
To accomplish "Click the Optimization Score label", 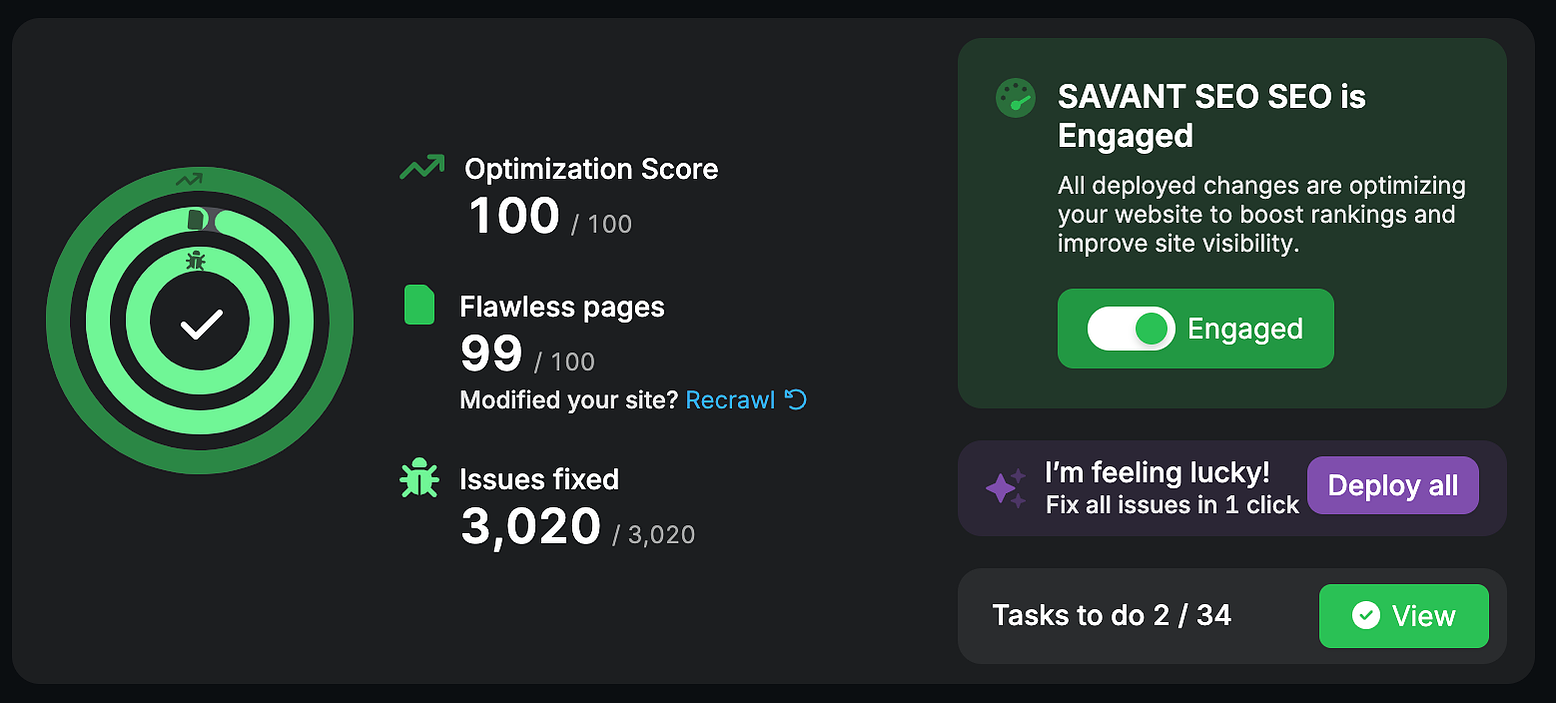I will click(591, 169).
